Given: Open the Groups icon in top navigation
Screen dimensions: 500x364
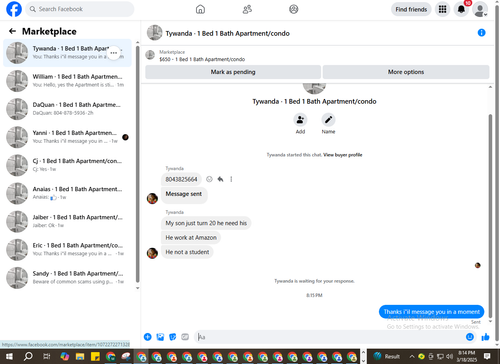Looking at the screenshot, I should pos(294,9).
